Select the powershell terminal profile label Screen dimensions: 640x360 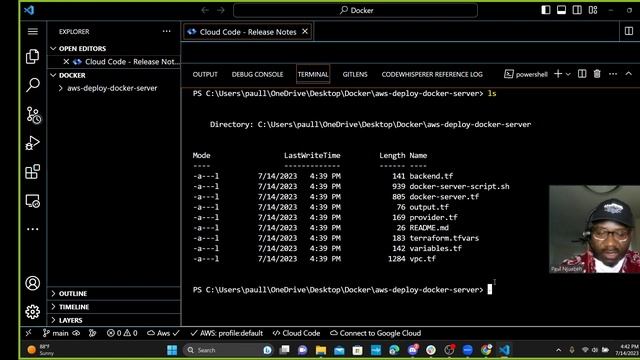click(x=526, y=74)
